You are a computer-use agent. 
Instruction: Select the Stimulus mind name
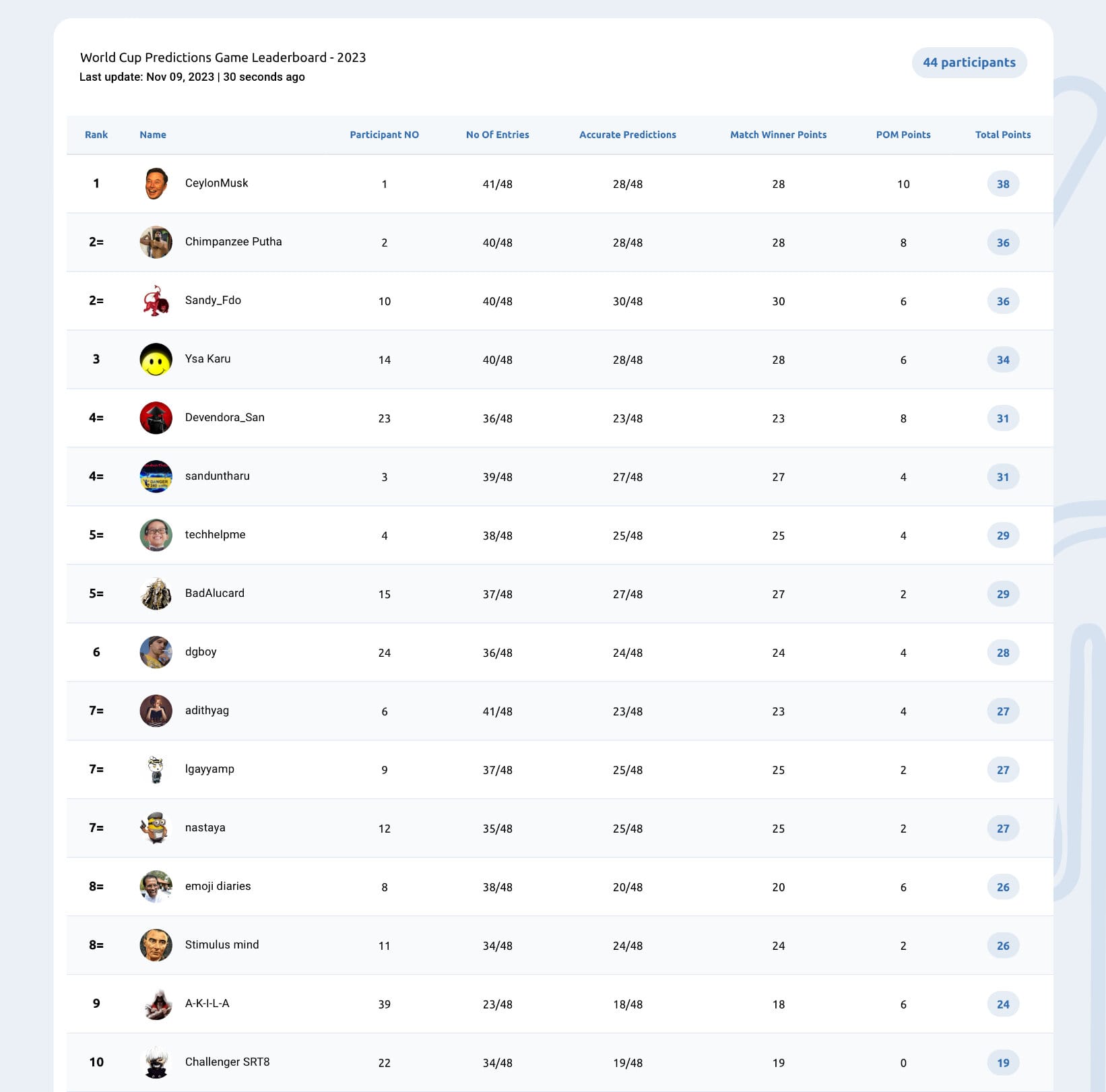[x=222, y=944]
